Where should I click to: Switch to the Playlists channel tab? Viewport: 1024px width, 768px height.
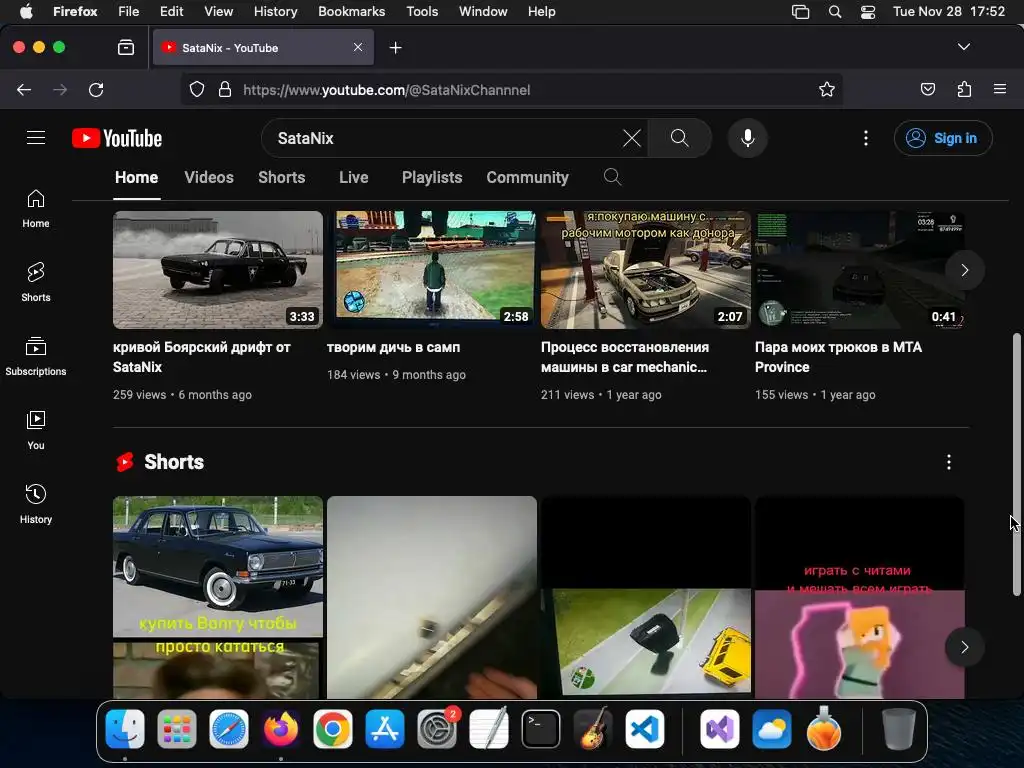click(x=432, y=178)
